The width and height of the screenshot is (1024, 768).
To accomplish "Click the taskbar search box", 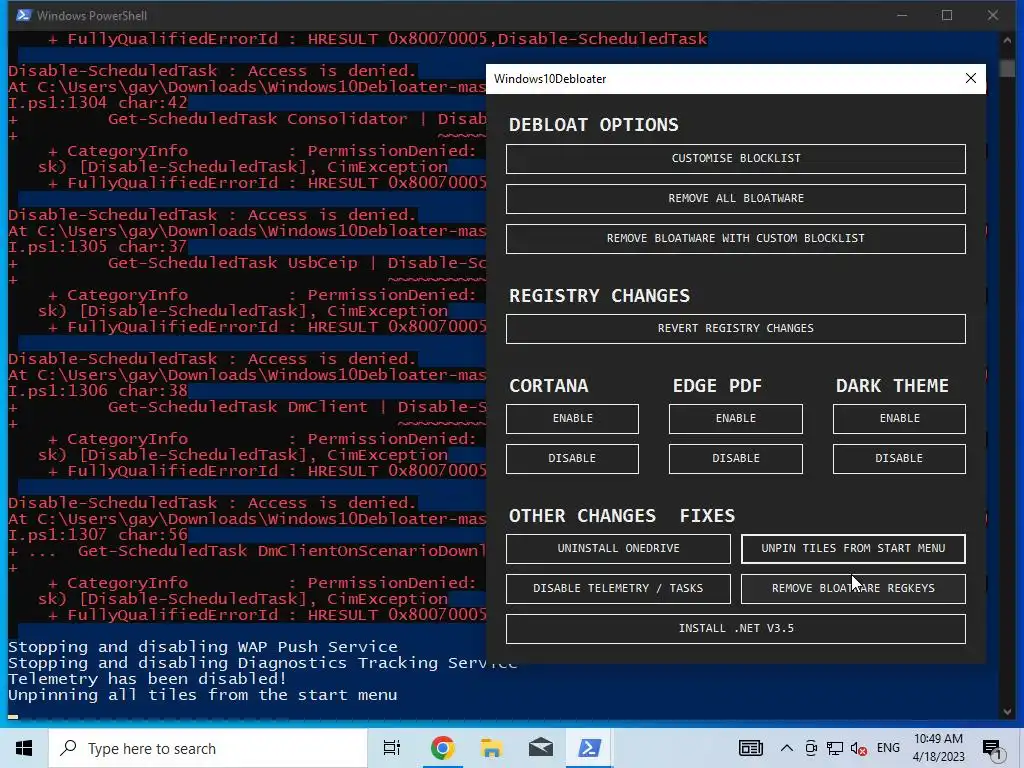I will (208, 748).
